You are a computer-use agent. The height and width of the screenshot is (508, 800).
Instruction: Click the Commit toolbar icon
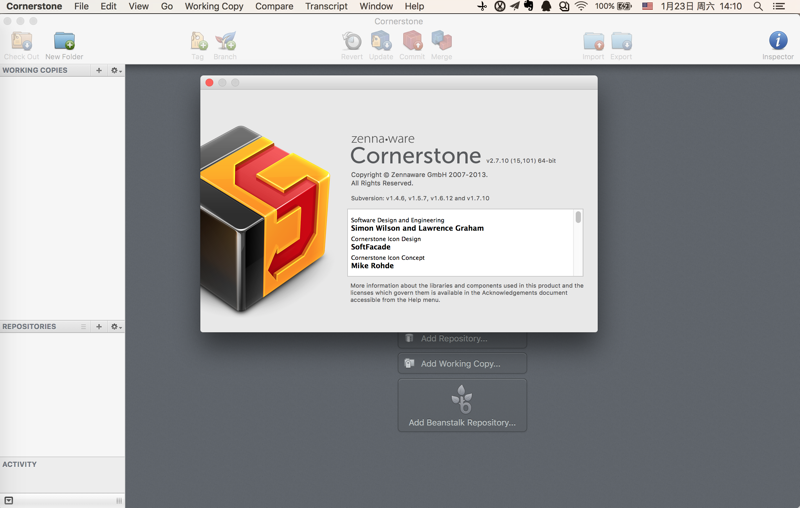412,45
